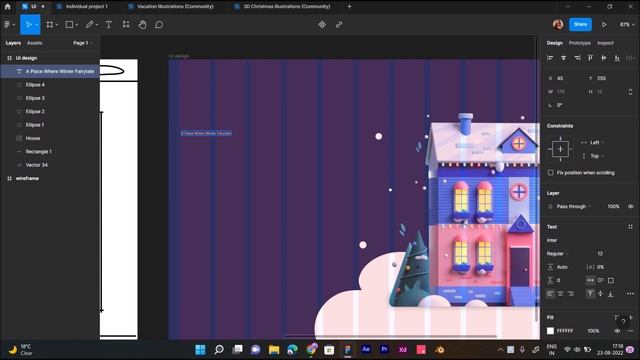Add a new tab with plus button

tap(349, 7)
